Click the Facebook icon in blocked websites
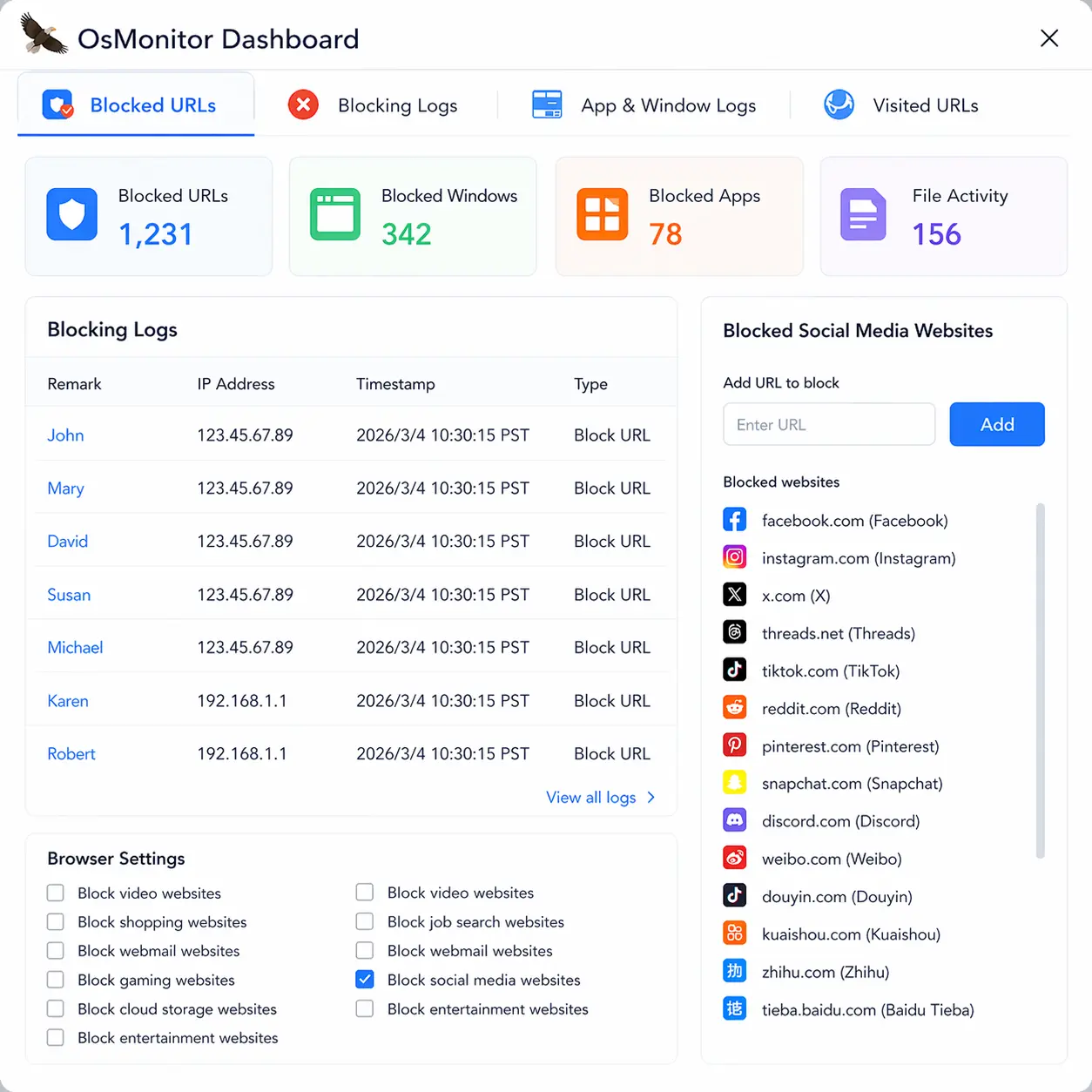Viewport: 1092px width, 1092px height. (735, 520)
